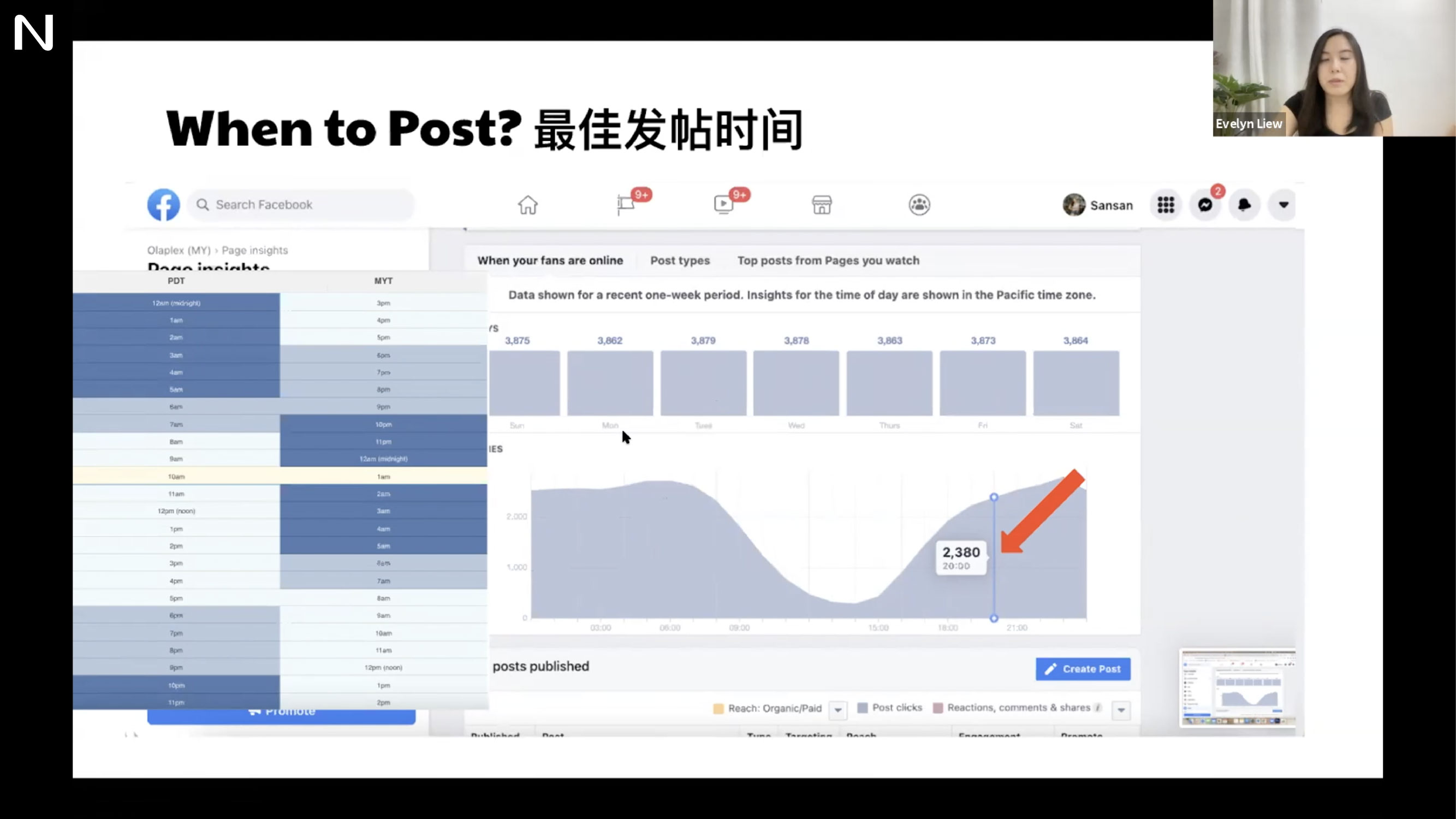Open the Watch video icon
Screen dimensions: 1456x819
coord(723,205)
